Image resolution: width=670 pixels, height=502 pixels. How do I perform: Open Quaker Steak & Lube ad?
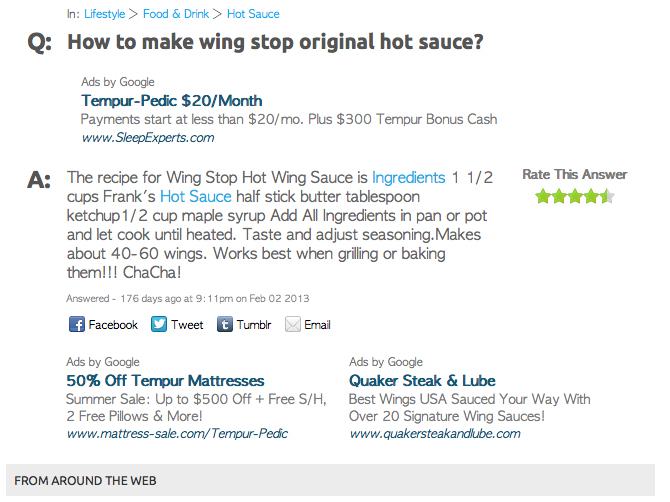422,380
